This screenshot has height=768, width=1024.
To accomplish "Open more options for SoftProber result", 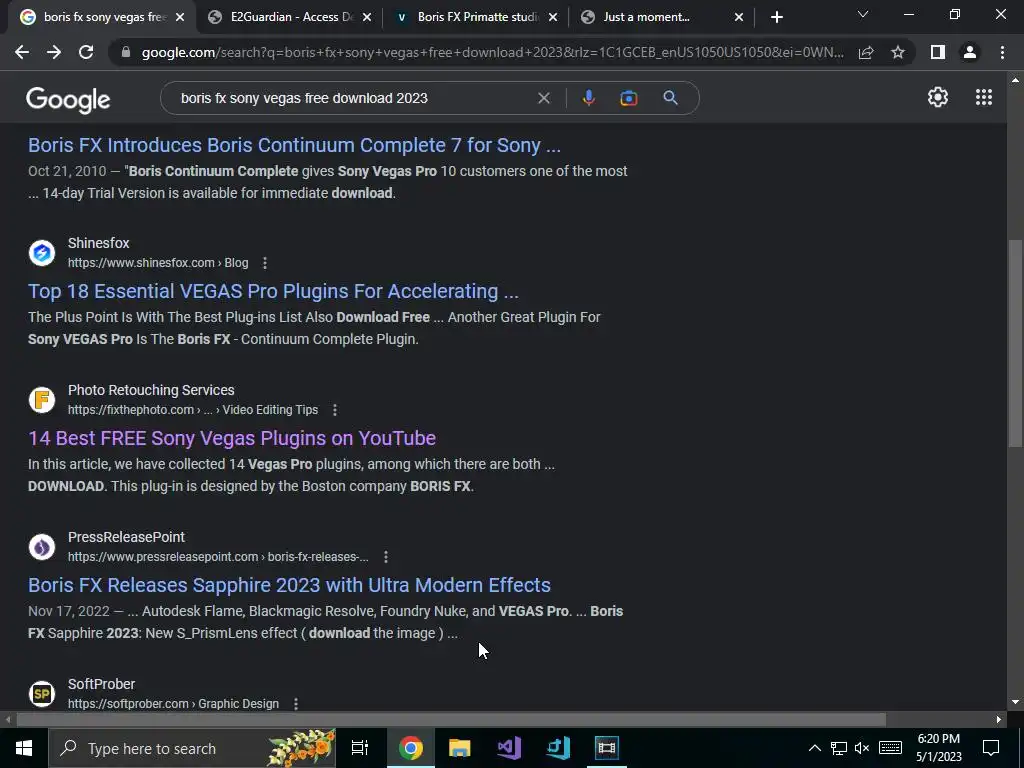I will [x=296, y=704].
